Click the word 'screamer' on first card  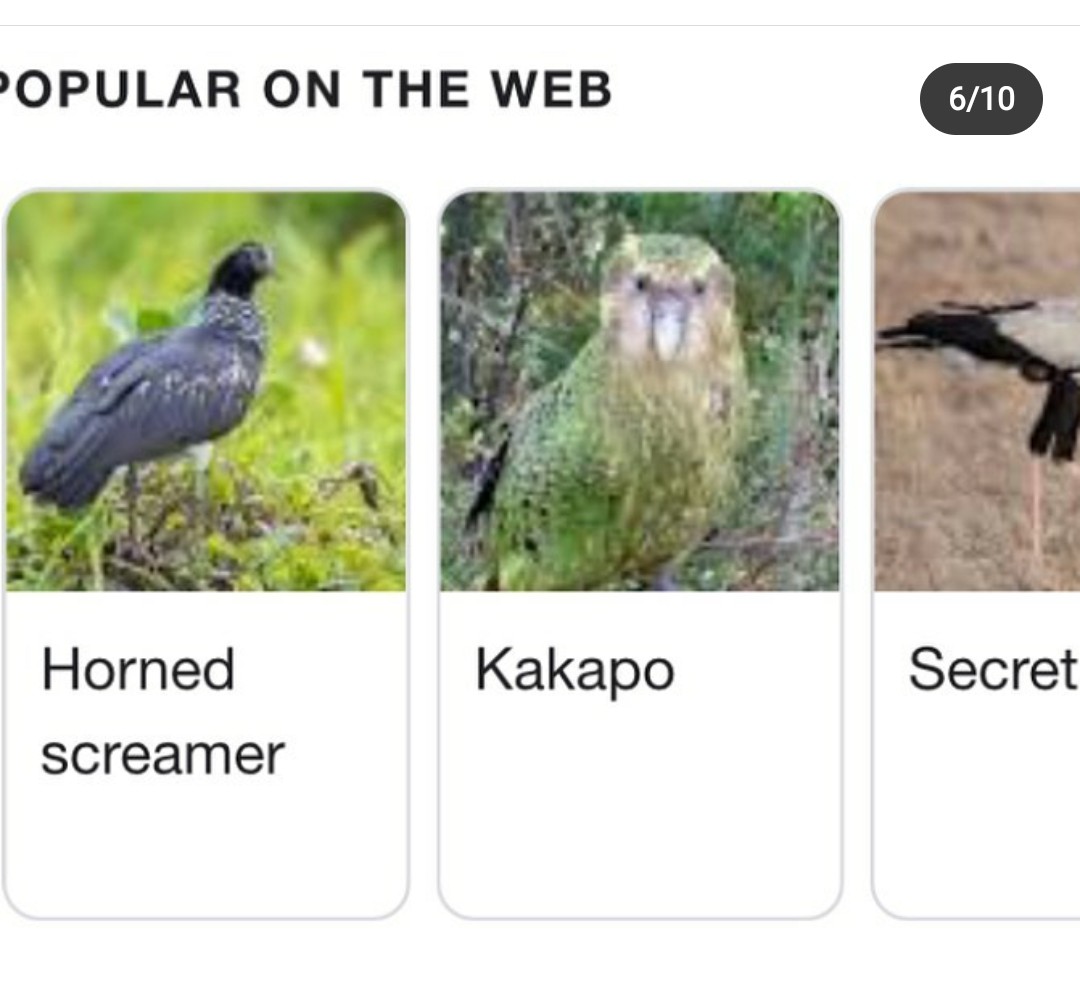163,756
